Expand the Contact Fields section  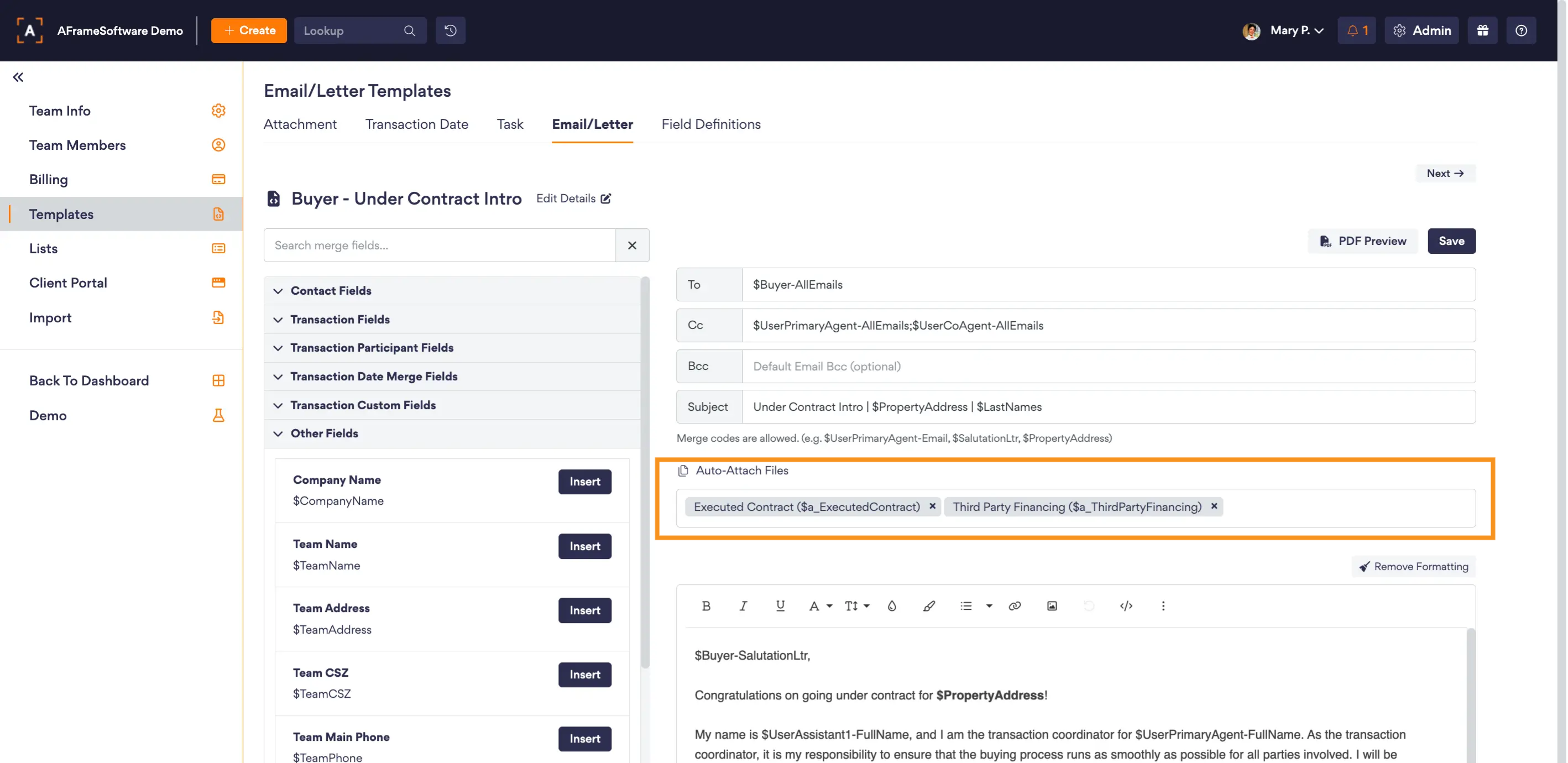click(x=331, y=291)
